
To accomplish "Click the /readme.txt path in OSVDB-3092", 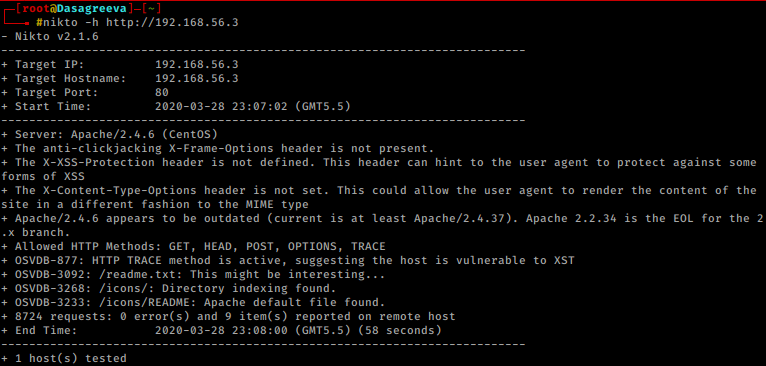I will (116, 275).
